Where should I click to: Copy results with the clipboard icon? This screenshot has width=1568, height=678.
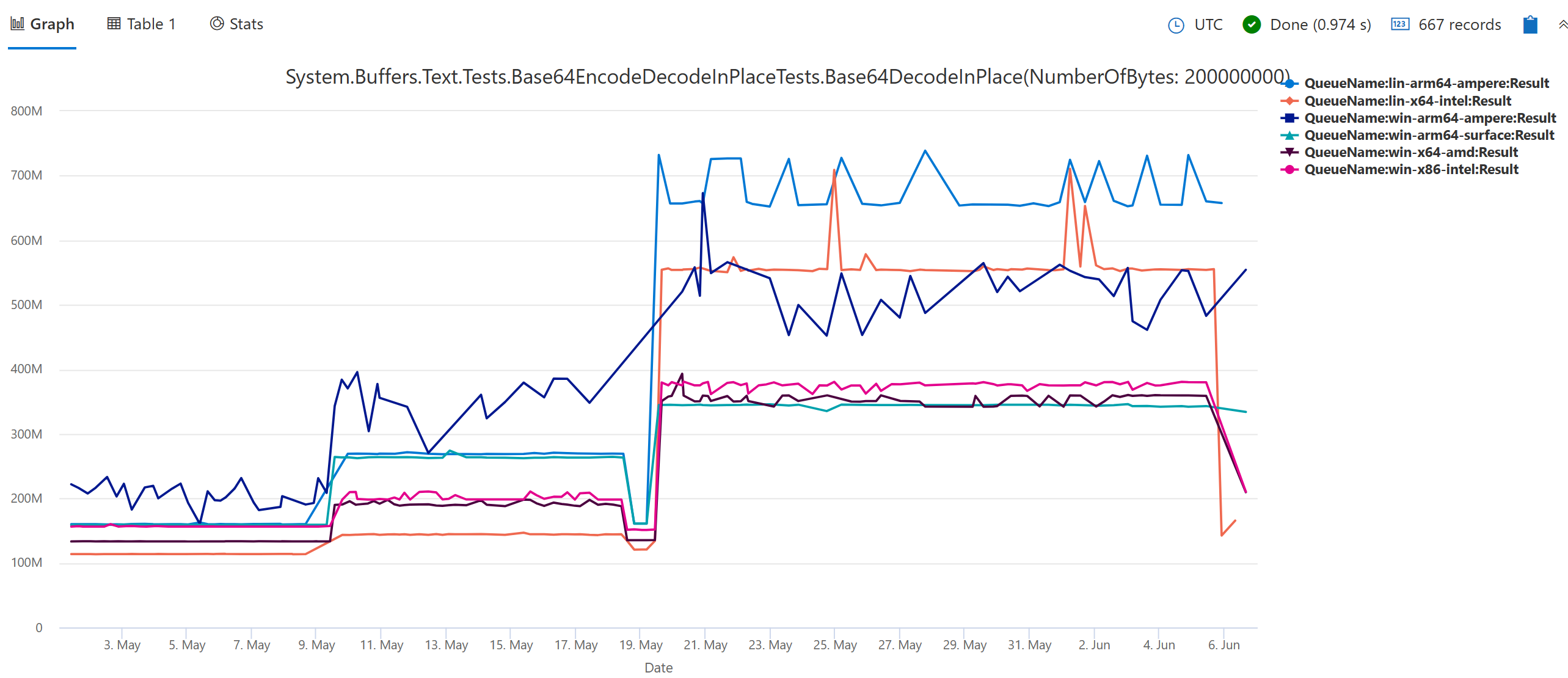point(1530,25)
